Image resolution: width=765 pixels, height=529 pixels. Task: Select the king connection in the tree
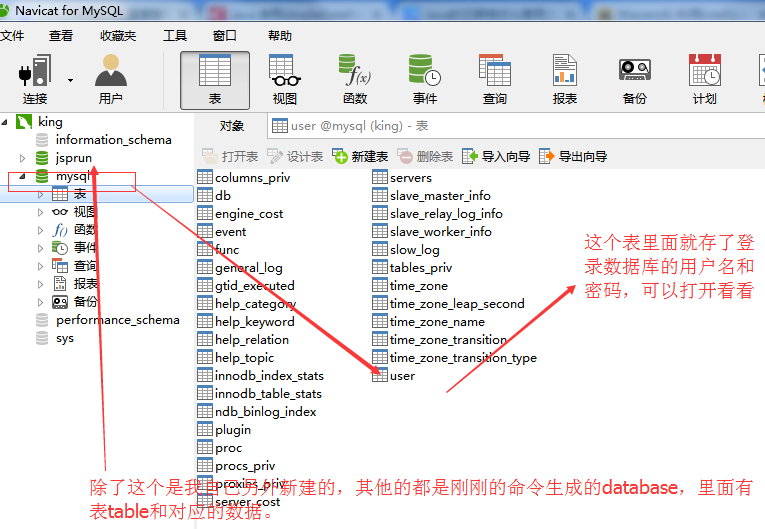click(x=40, y=122)
